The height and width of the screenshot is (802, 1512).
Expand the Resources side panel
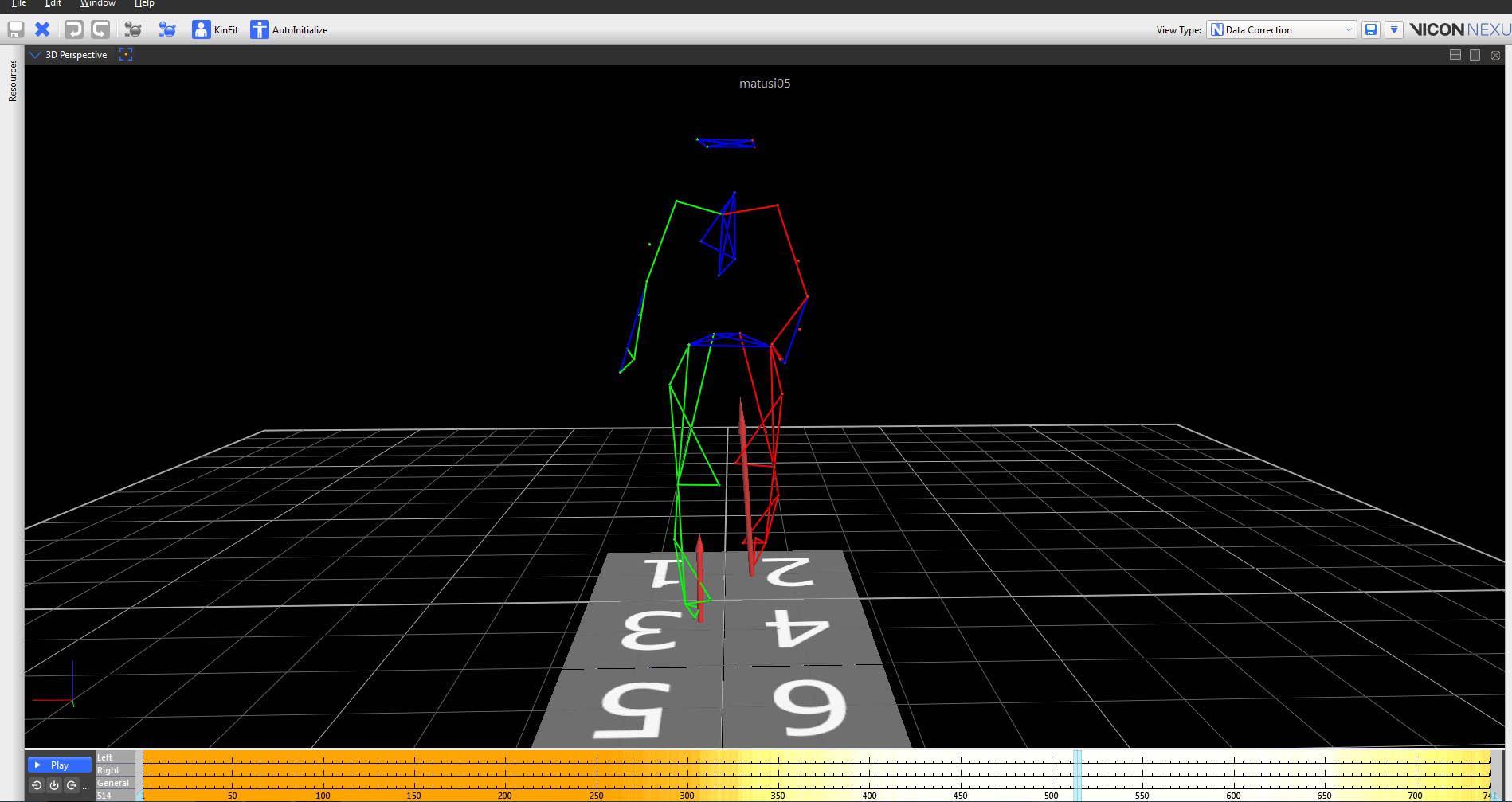pyautogui.click(x=12, y=80)
